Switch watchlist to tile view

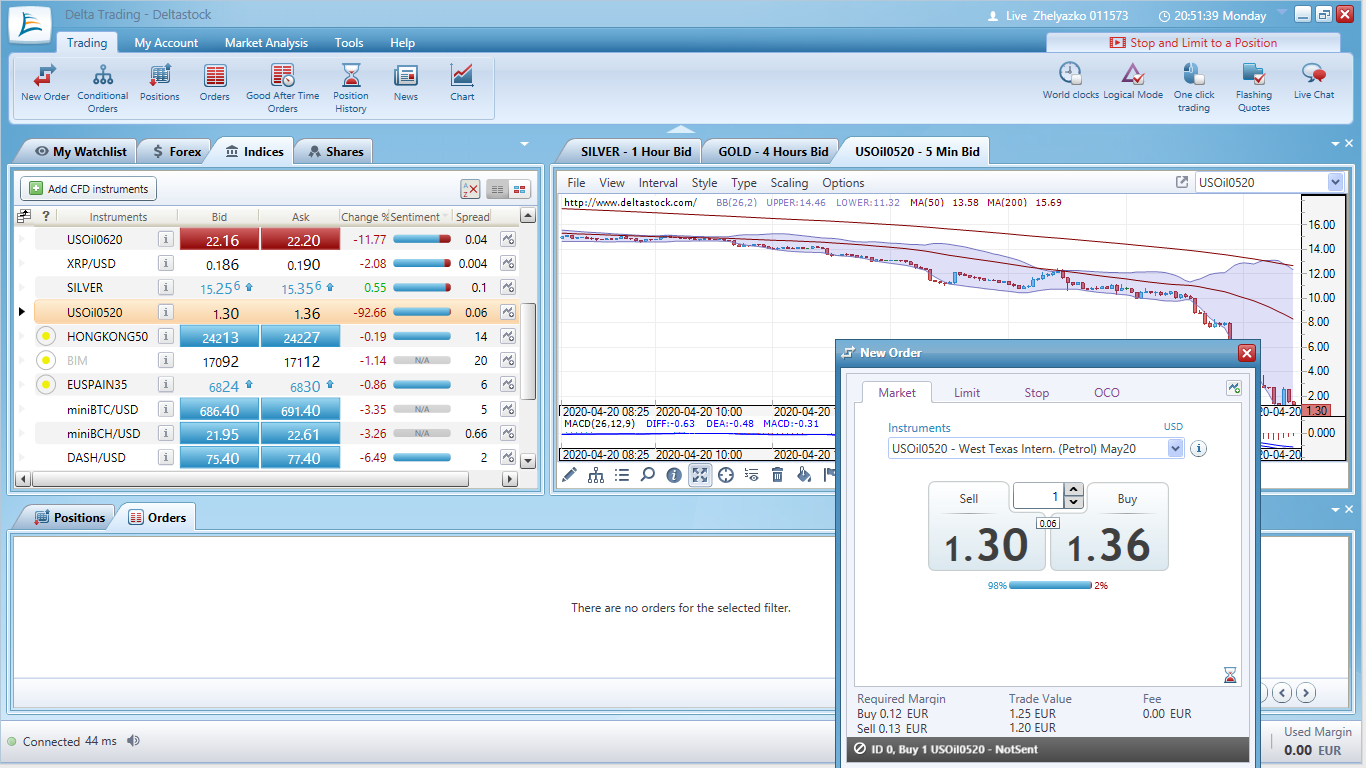tap(520, 189)
